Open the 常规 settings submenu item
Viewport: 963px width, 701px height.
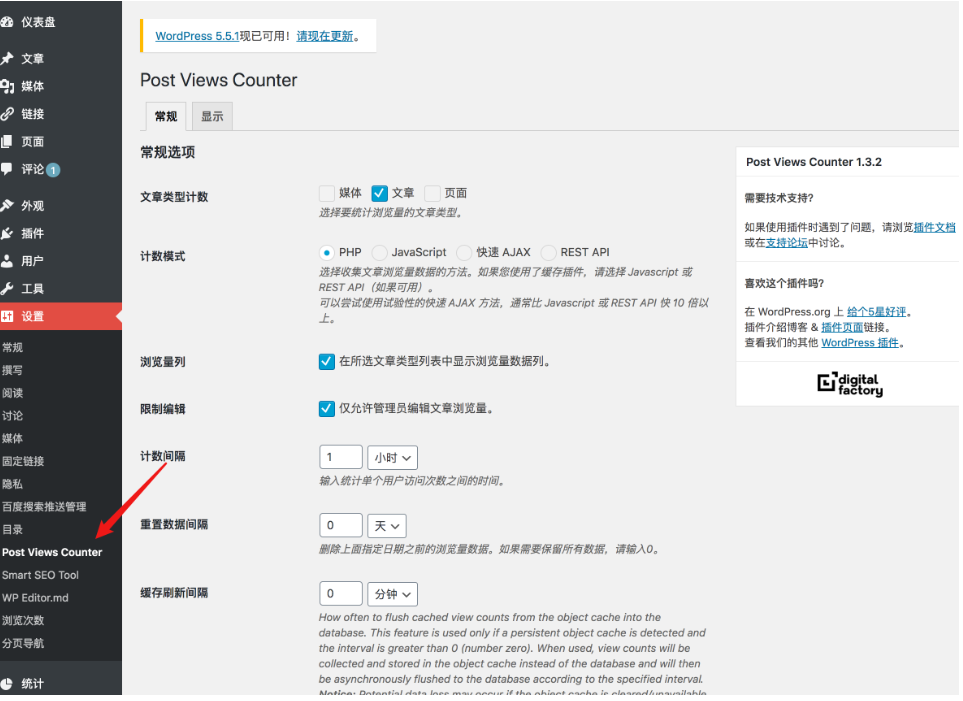tap(12, 348)
